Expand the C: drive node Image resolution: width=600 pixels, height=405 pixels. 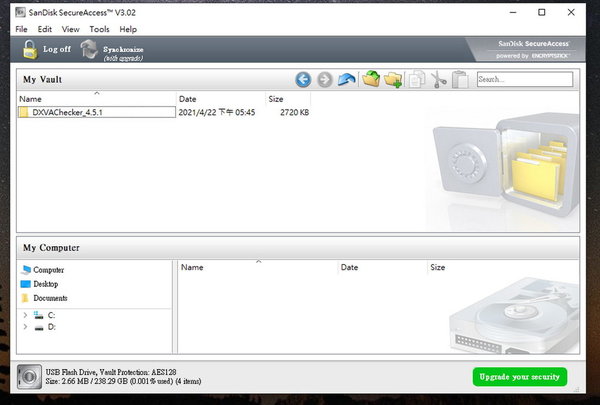click(x=25, y=315)
